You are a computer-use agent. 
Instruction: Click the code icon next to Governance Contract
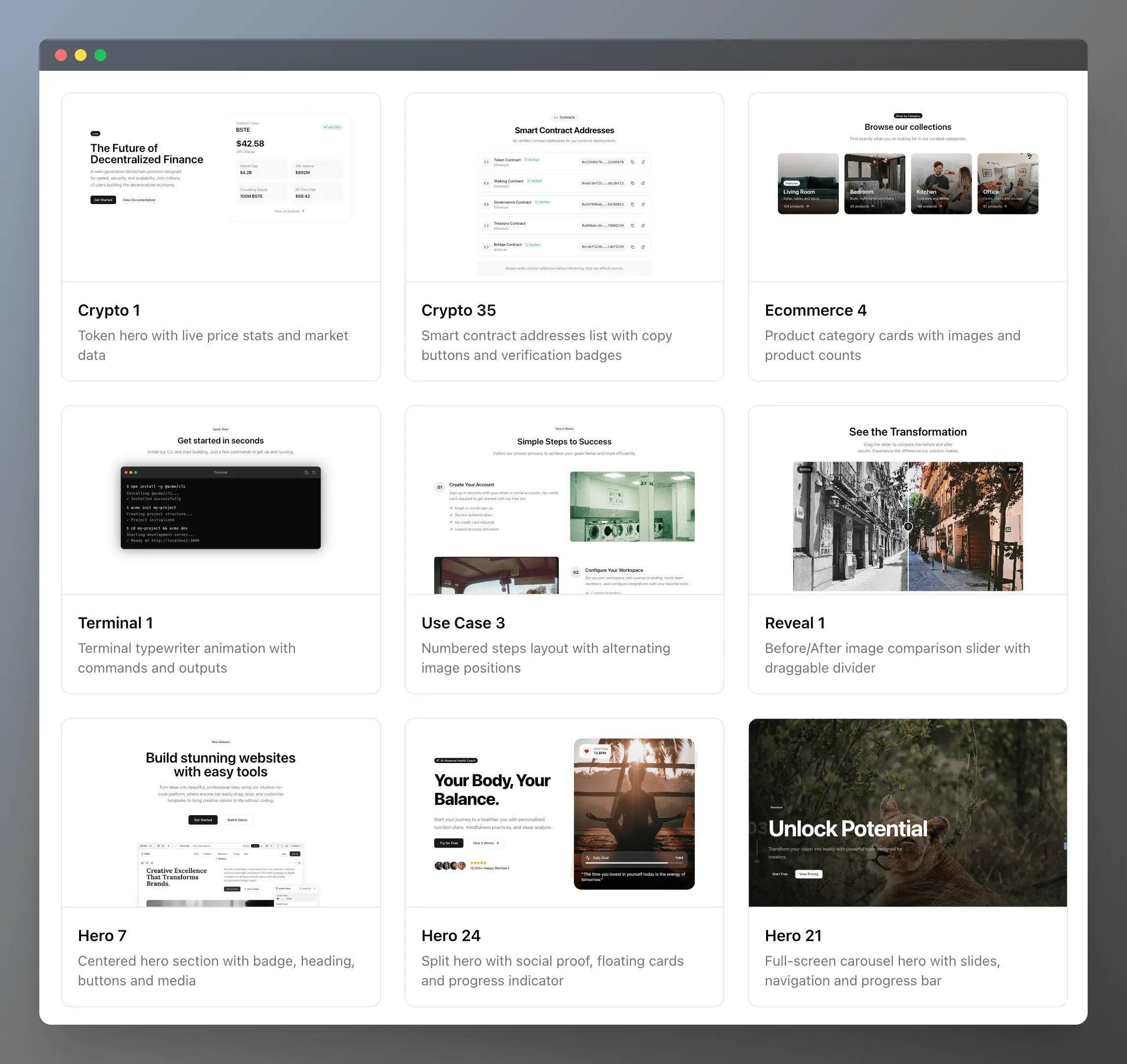(x=487, y=204)
